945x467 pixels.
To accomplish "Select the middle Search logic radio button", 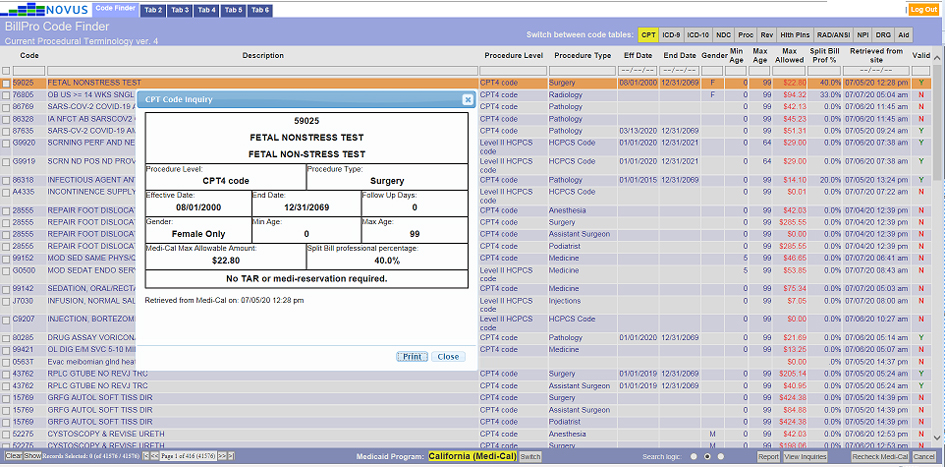I will pyautogui.click(x=707, y=456).
